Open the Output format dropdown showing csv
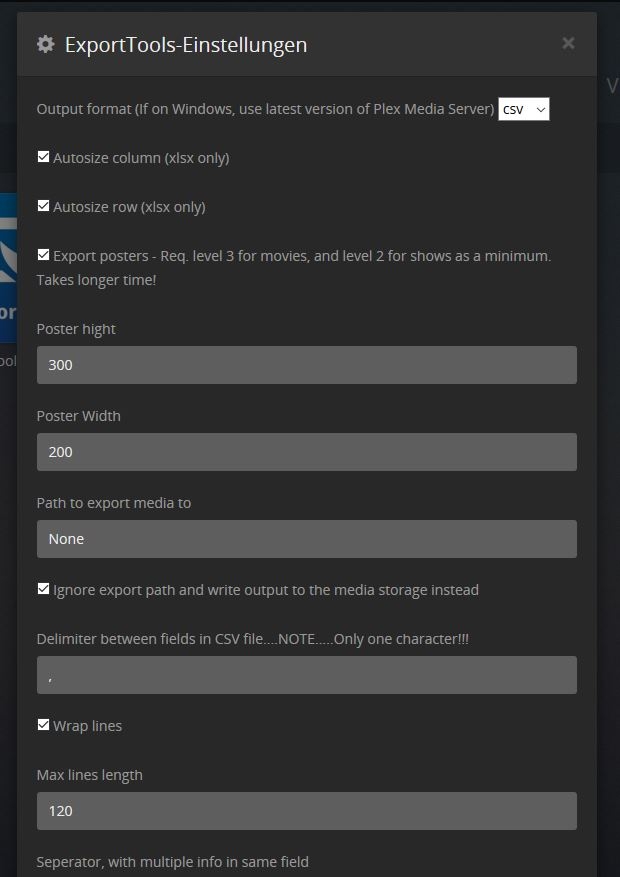 pos(524,109)
